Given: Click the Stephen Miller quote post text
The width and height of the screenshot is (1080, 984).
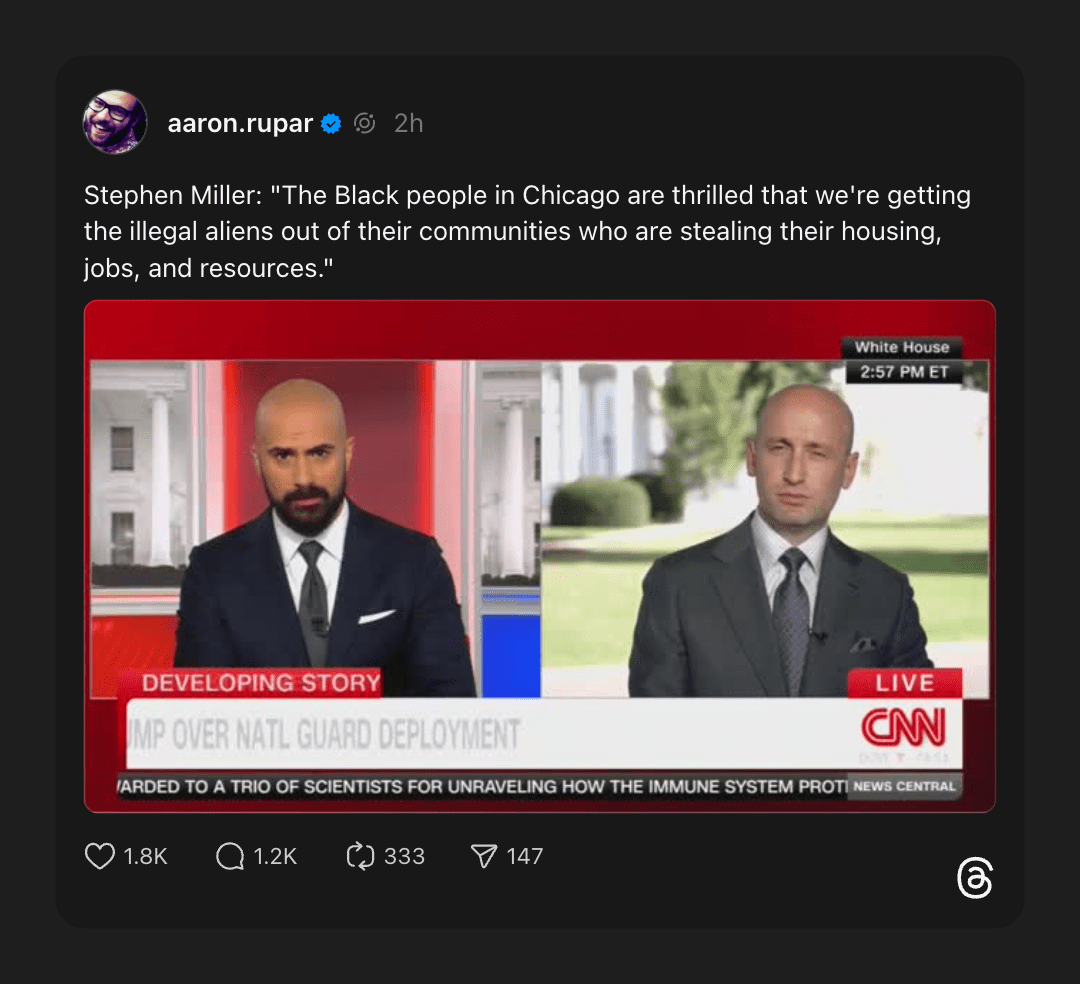Looking at the screenshot, I should (527, 231).
